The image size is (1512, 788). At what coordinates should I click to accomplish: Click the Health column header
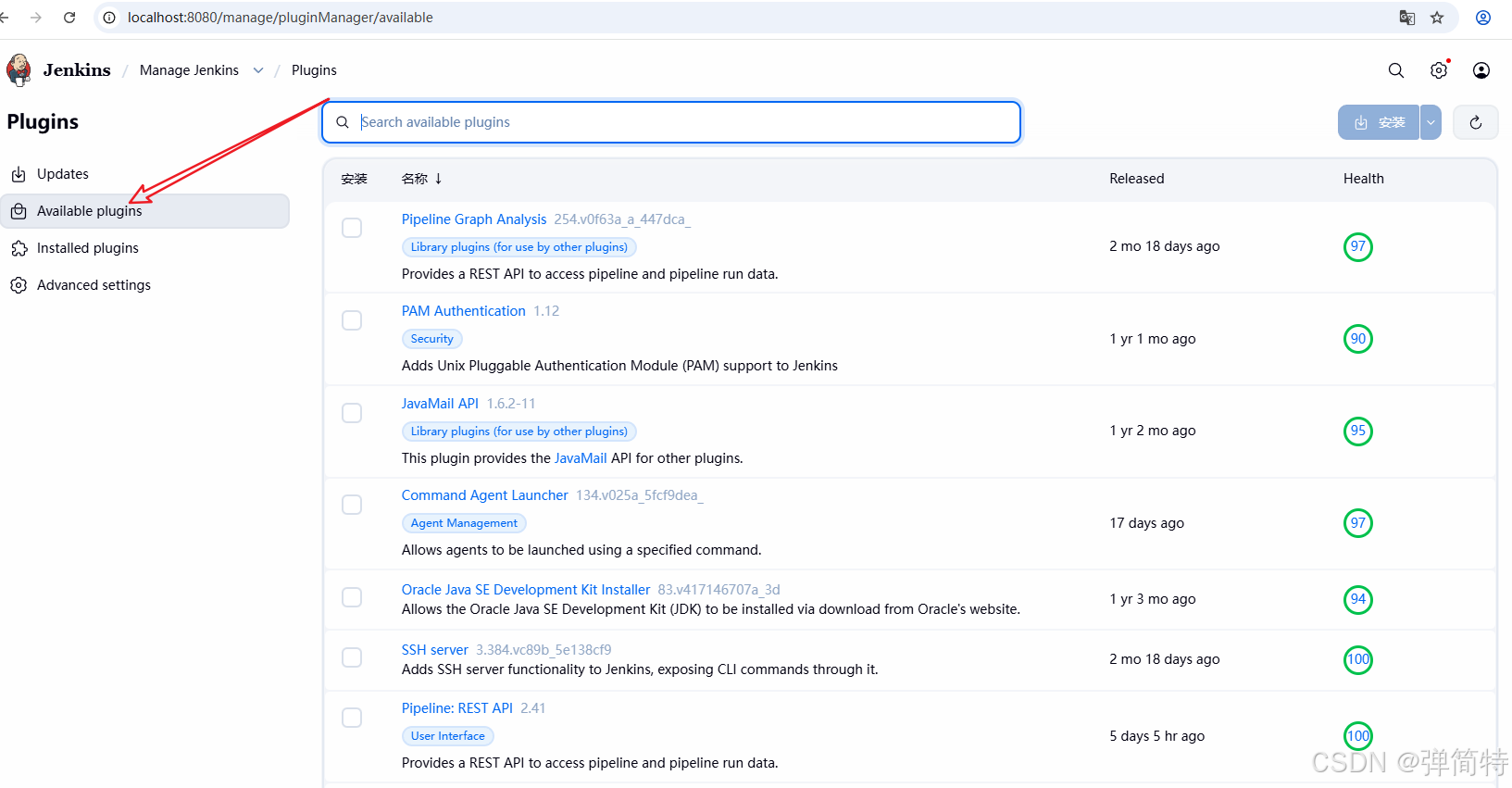point(1364,179)
